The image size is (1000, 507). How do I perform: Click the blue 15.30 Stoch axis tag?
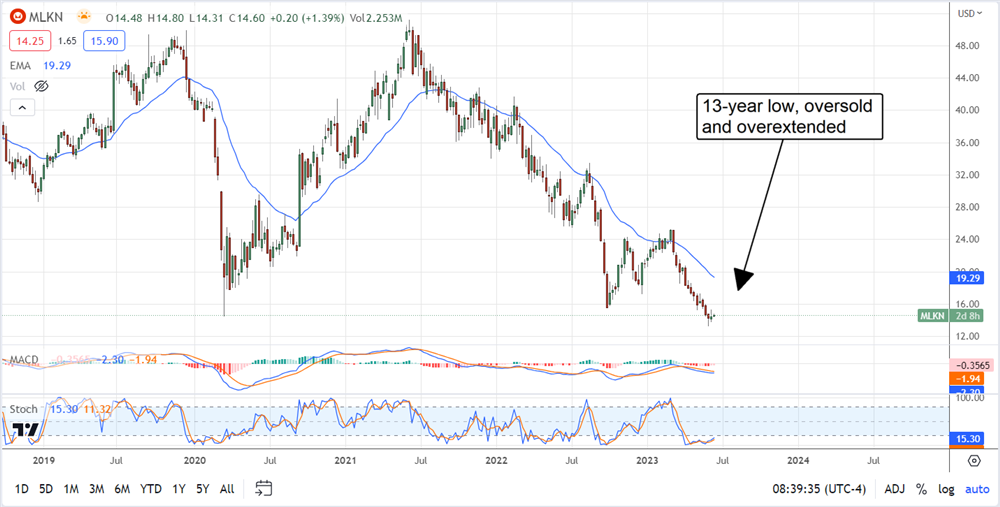(967, 439)
